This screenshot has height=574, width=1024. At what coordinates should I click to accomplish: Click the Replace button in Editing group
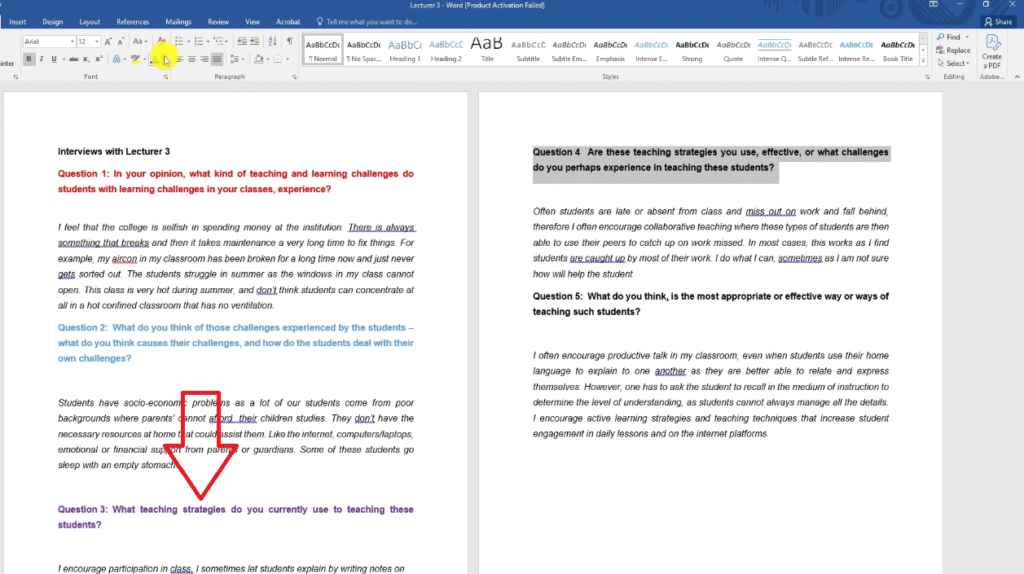click(954, 50)
